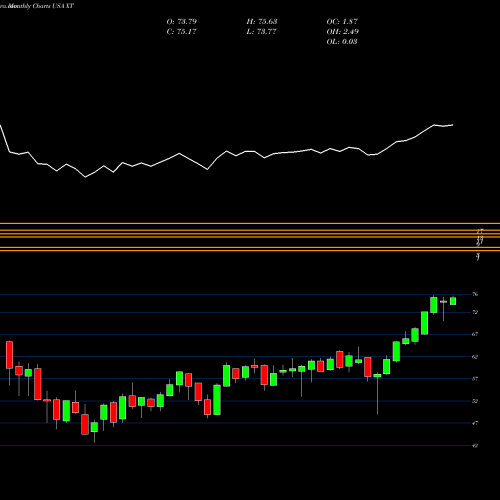Click the price axis label '42'

tap(475, 445)
